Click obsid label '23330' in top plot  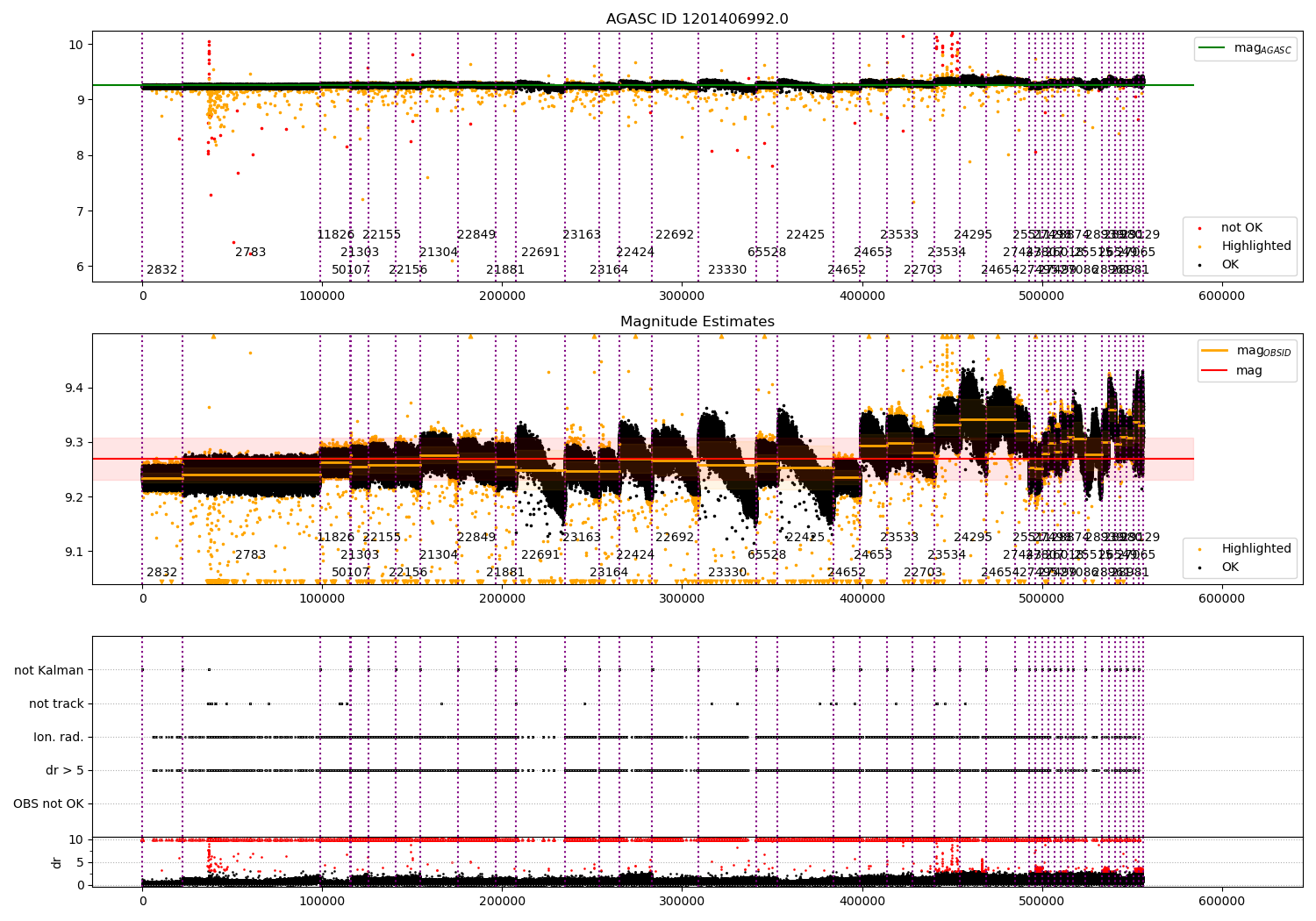tap(727, 270)
